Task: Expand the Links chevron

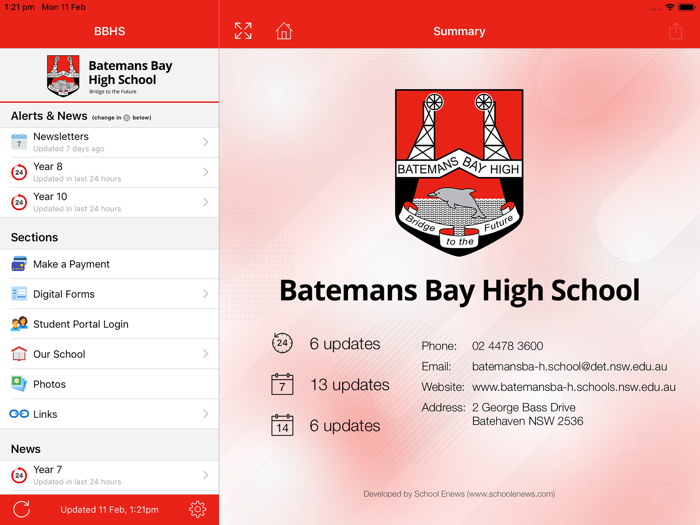Action: click(205, 414)
